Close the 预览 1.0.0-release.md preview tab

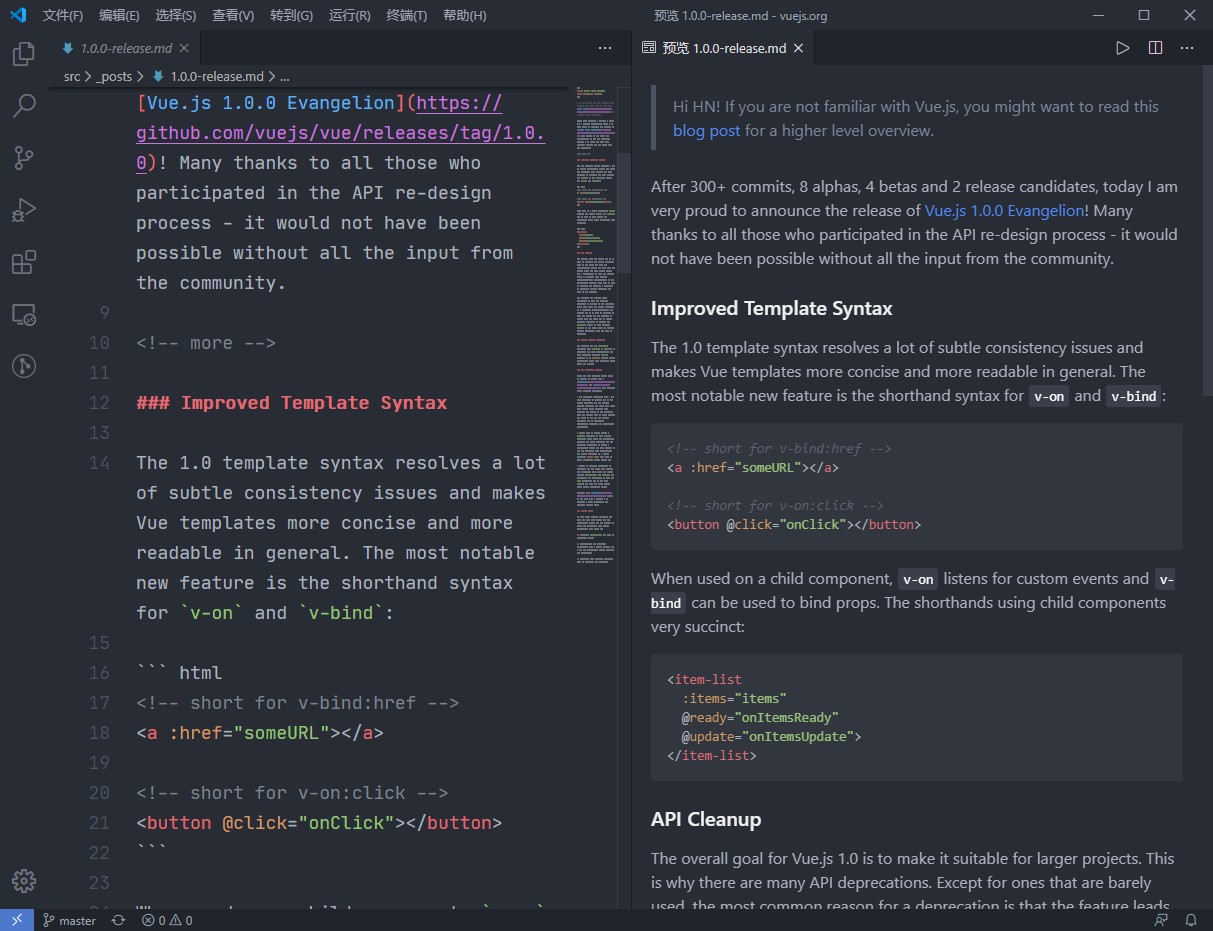(x=798, y=48)
